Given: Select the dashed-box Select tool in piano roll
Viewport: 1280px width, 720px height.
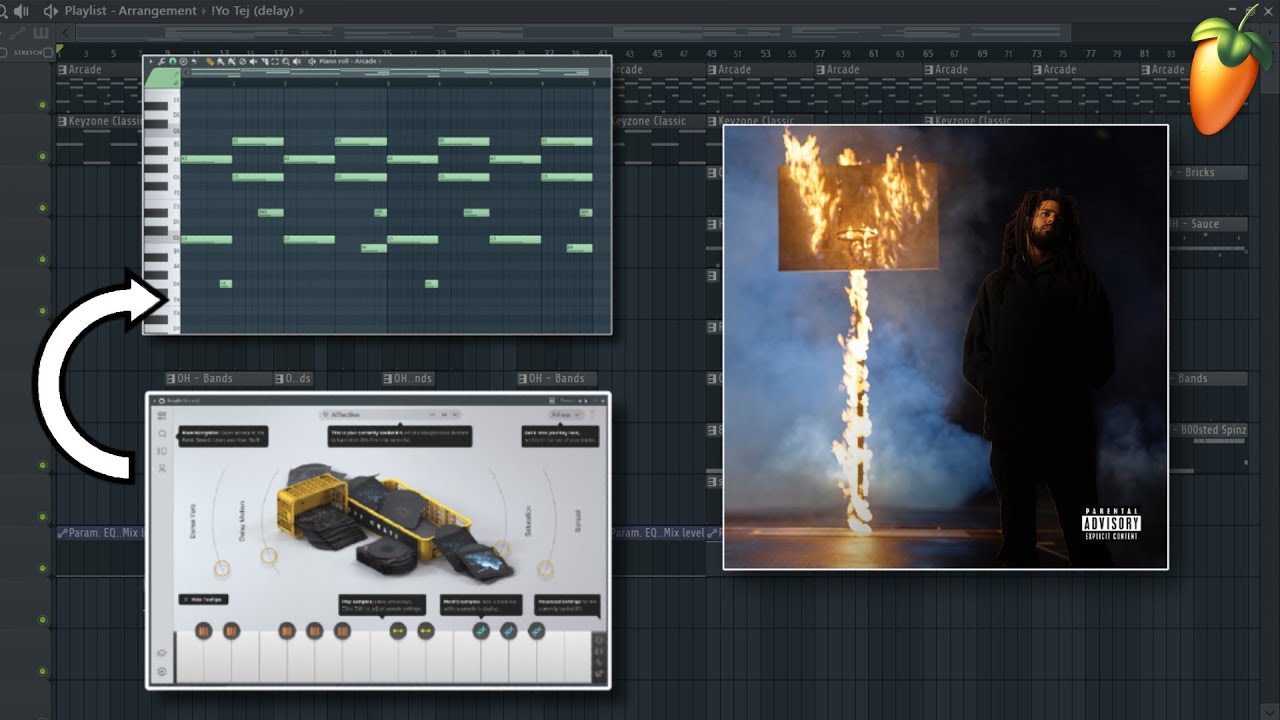Looking at the screenshot, I should coord(275,62).
